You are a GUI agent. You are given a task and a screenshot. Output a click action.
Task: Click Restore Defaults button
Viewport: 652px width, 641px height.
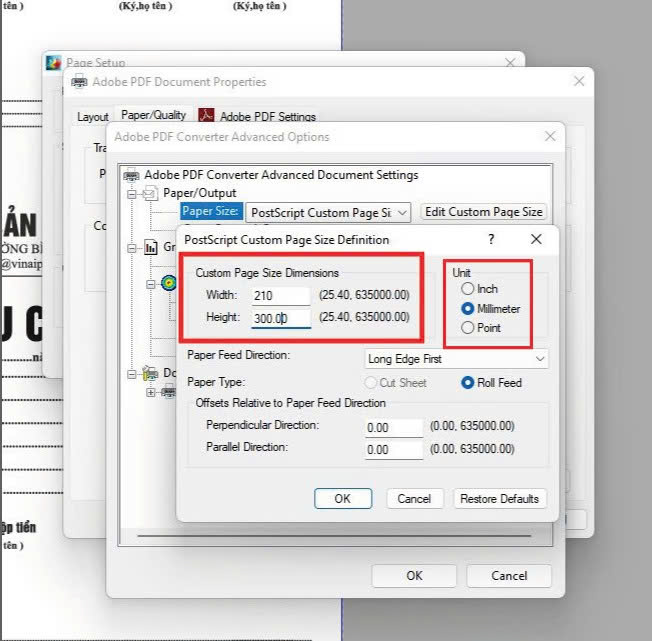coord(499,498)
